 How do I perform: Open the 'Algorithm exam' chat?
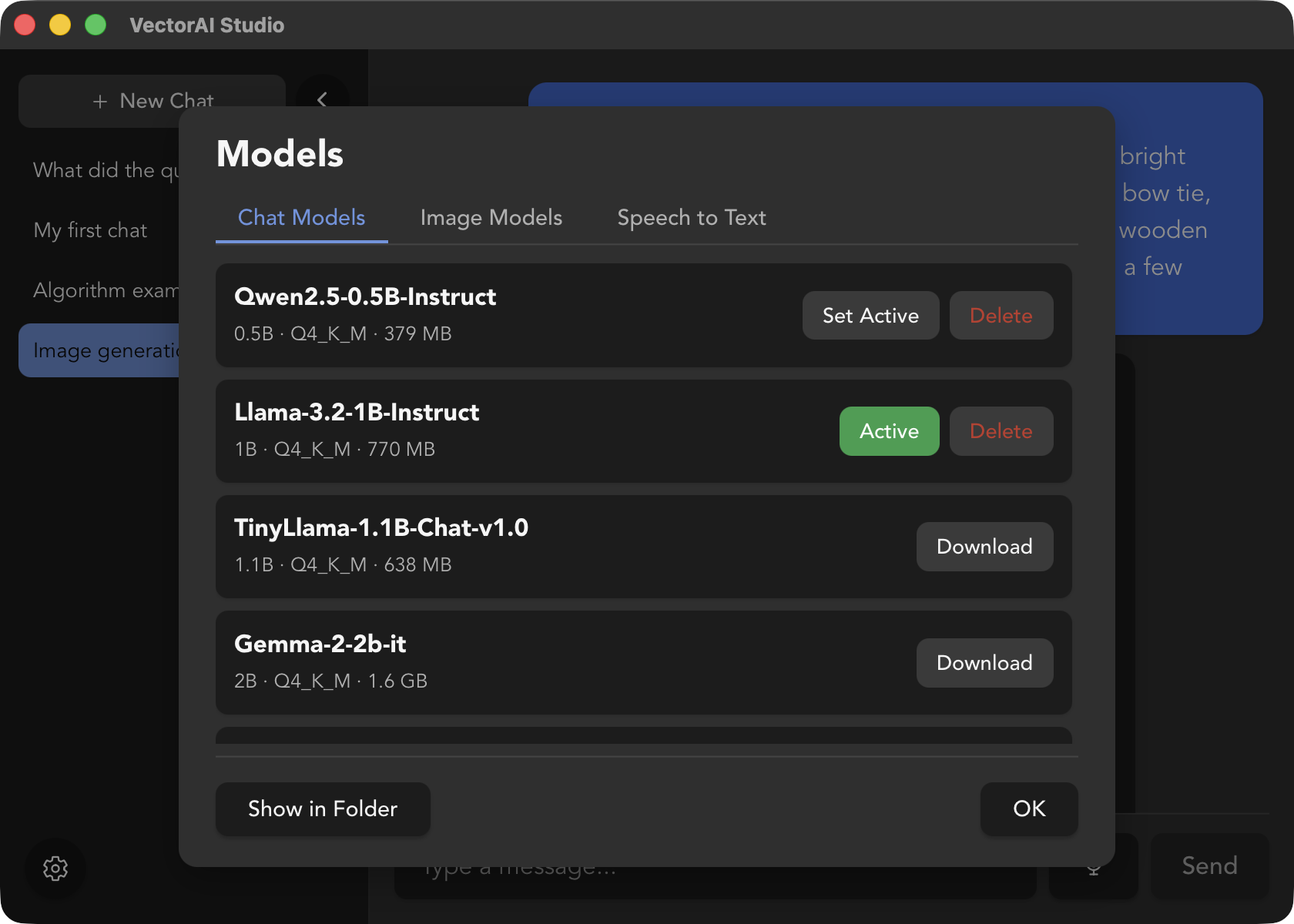pos(106,290)
